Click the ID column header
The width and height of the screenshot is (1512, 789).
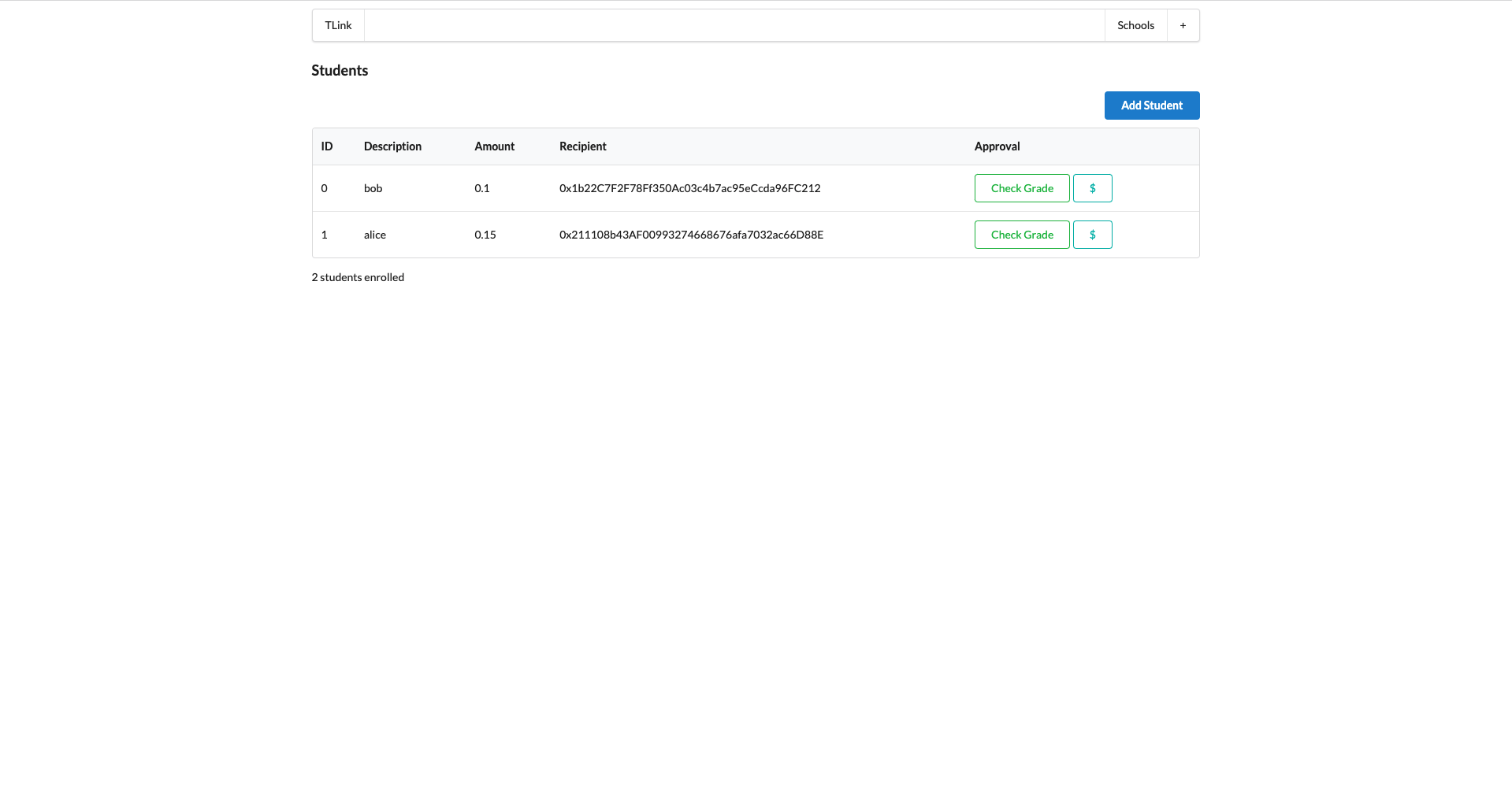327,146
